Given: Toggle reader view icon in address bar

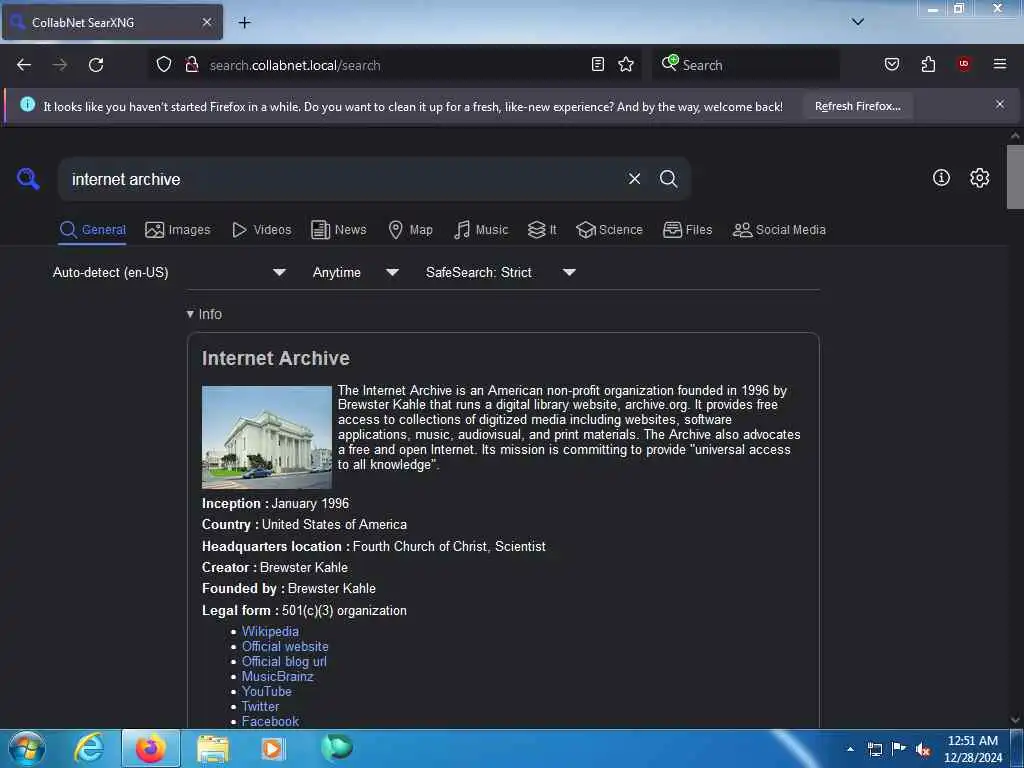Looking at the screenshot, I should [598, 64].
